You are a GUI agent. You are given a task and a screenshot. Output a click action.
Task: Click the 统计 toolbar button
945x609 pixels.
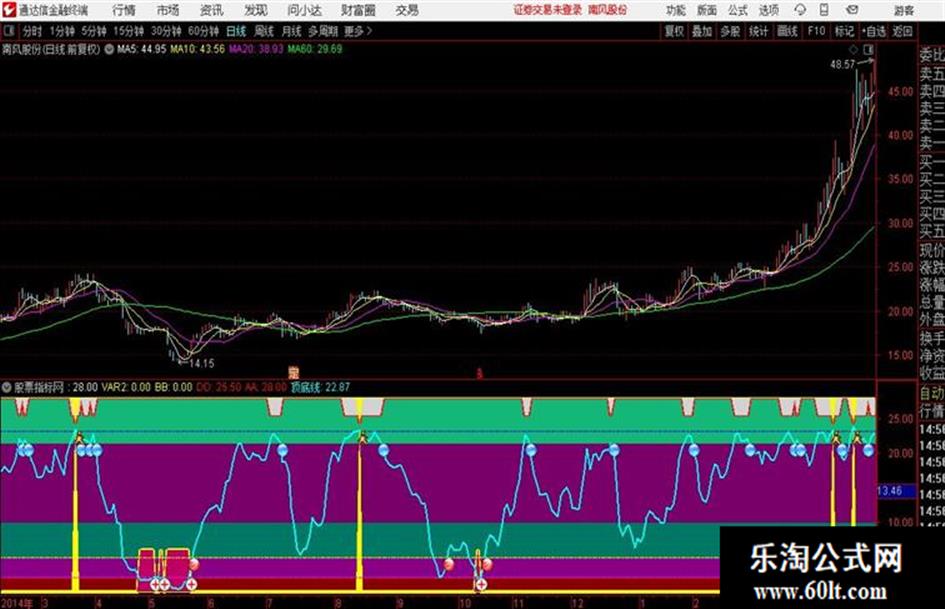[x=758, y=31]
